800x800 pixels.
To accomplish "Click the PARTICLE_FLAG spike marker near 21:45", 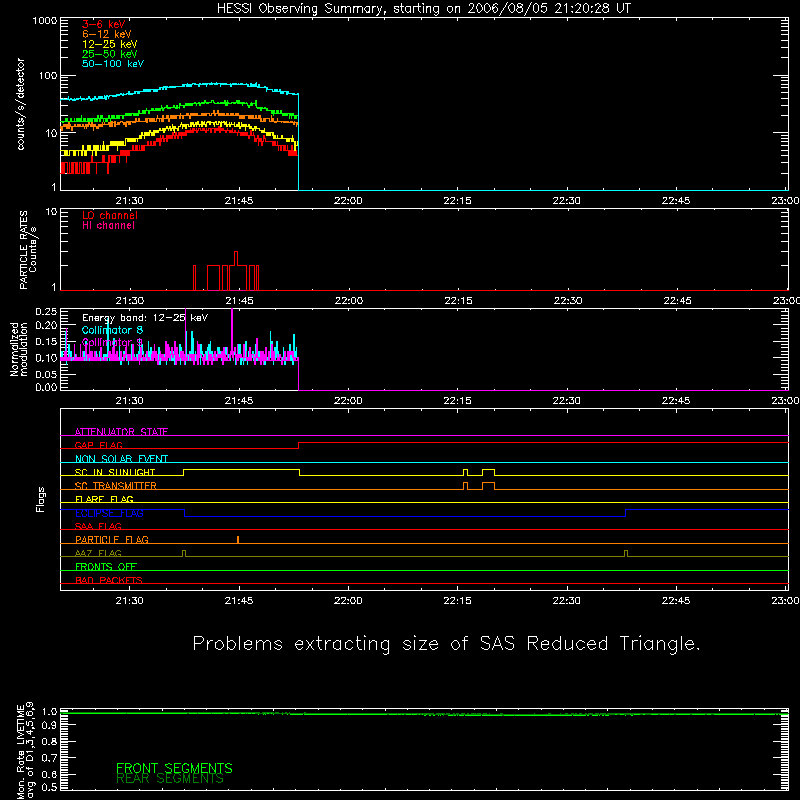I will point(238,540).
